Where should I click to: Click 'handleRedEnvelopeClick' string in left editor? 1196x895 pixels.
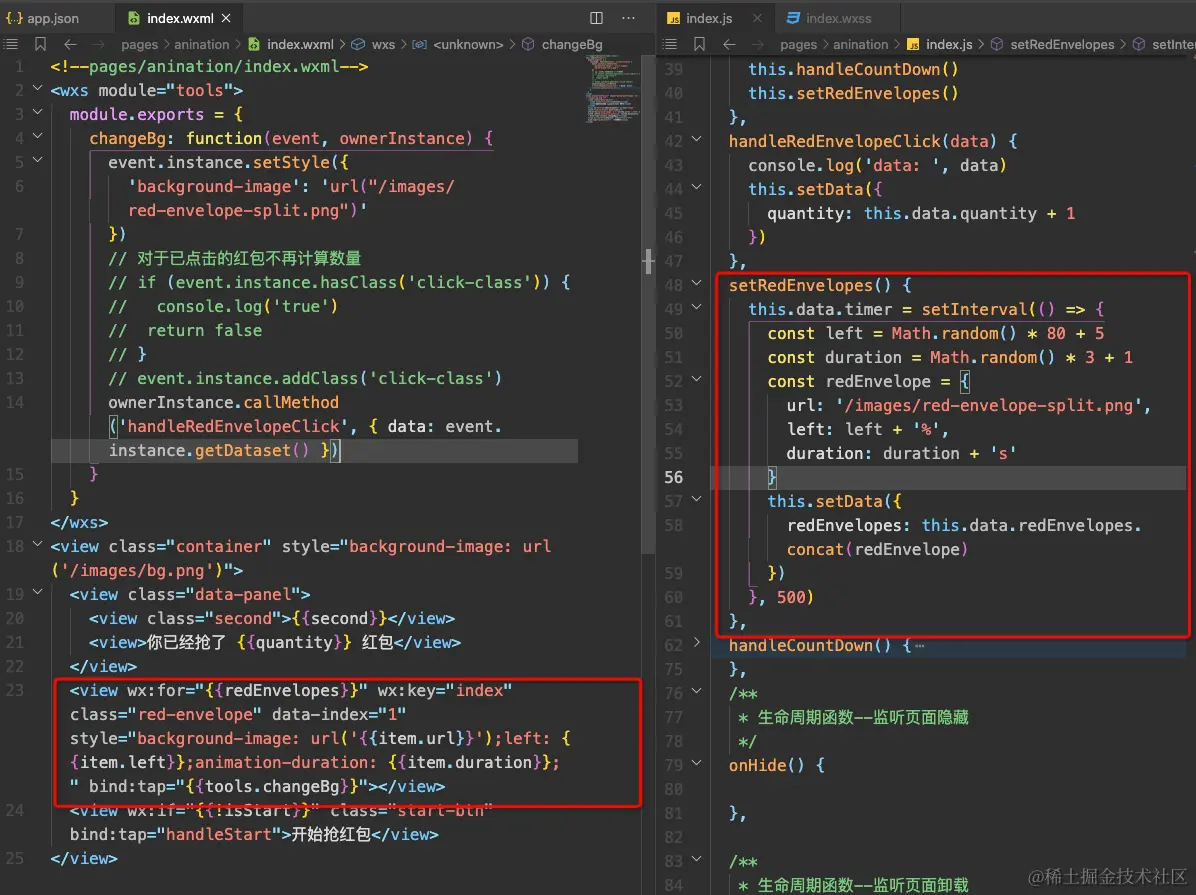(x=233, y=427)
